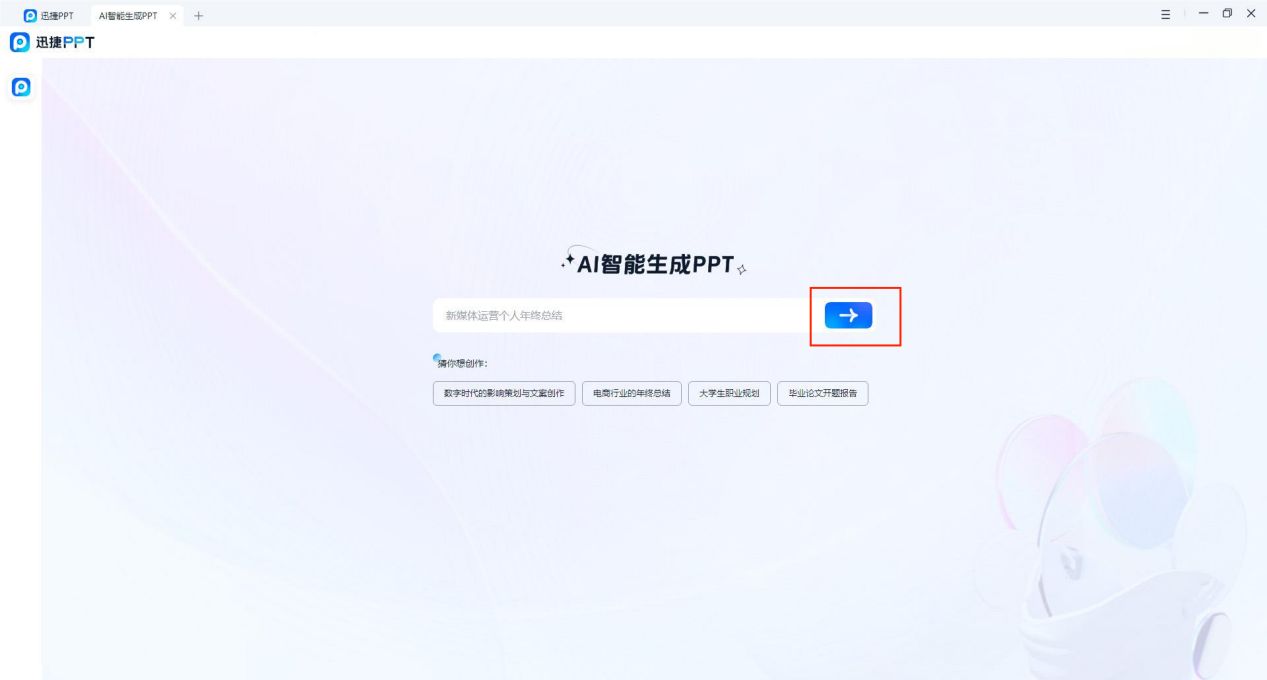Viewport: 1267px width, 680px height.
Task: Click the 迅捷PPT brand logo header
Action: point(52,42)
